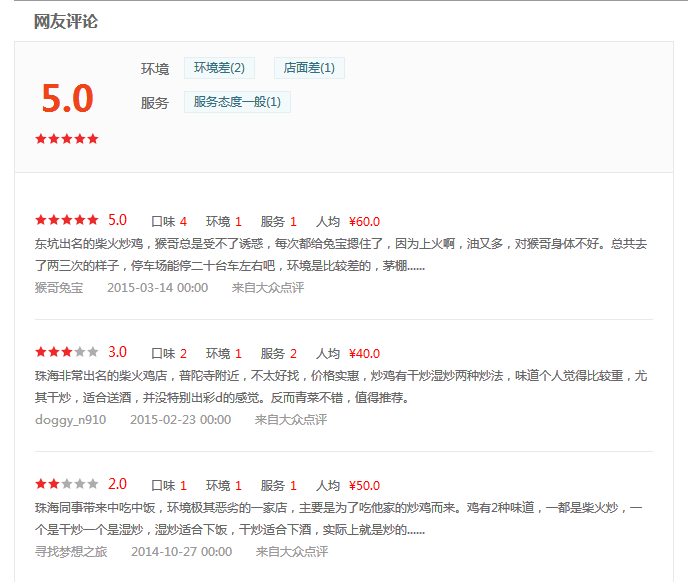Click 来自大众点评 under the 2015-03-14 review
Image resolution: width=688 pixels, height=582 pixels.
(268, 288)
